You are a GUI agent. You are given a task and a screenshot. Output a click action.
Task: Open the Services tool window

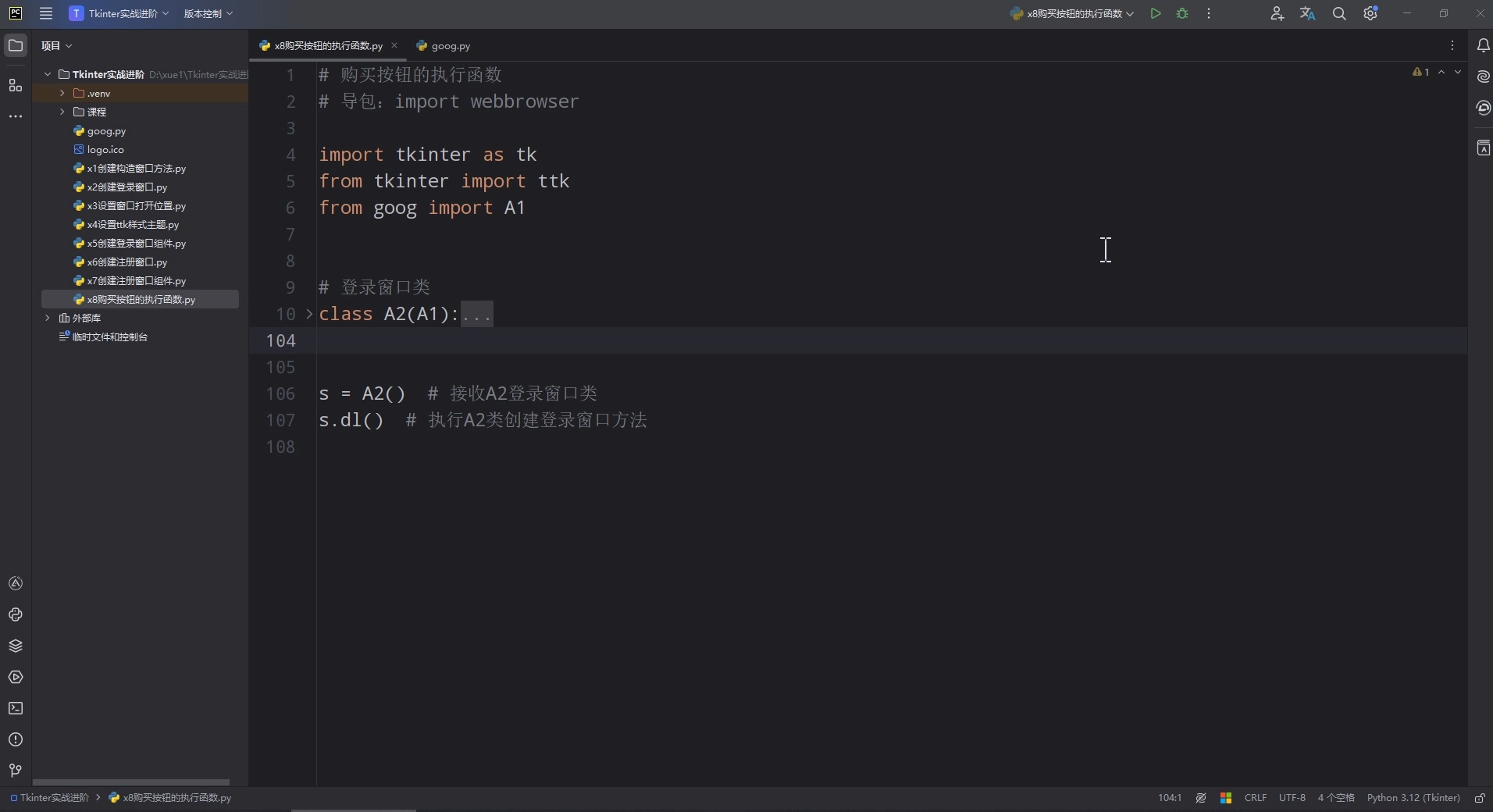click(x=15, y=678)
